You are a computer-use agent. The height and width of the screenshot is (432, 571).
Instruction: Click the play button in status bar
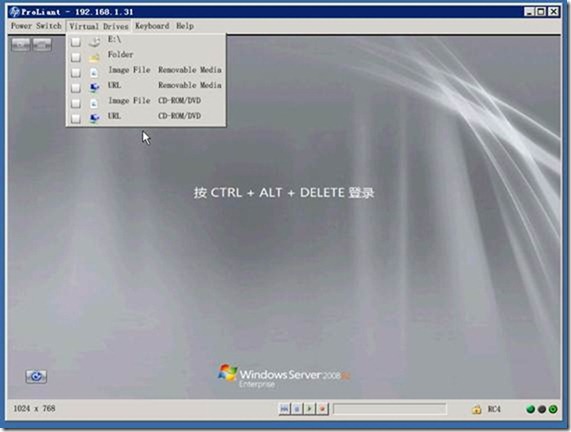pyautogui.click(x=310, y=409)
